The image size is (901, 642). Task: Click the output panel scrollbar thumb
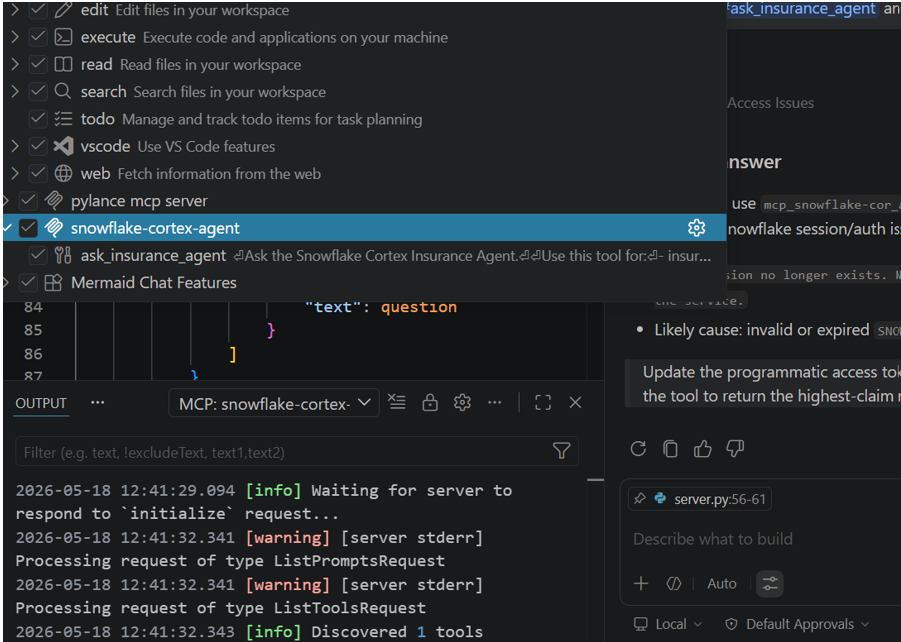point(595,479)
